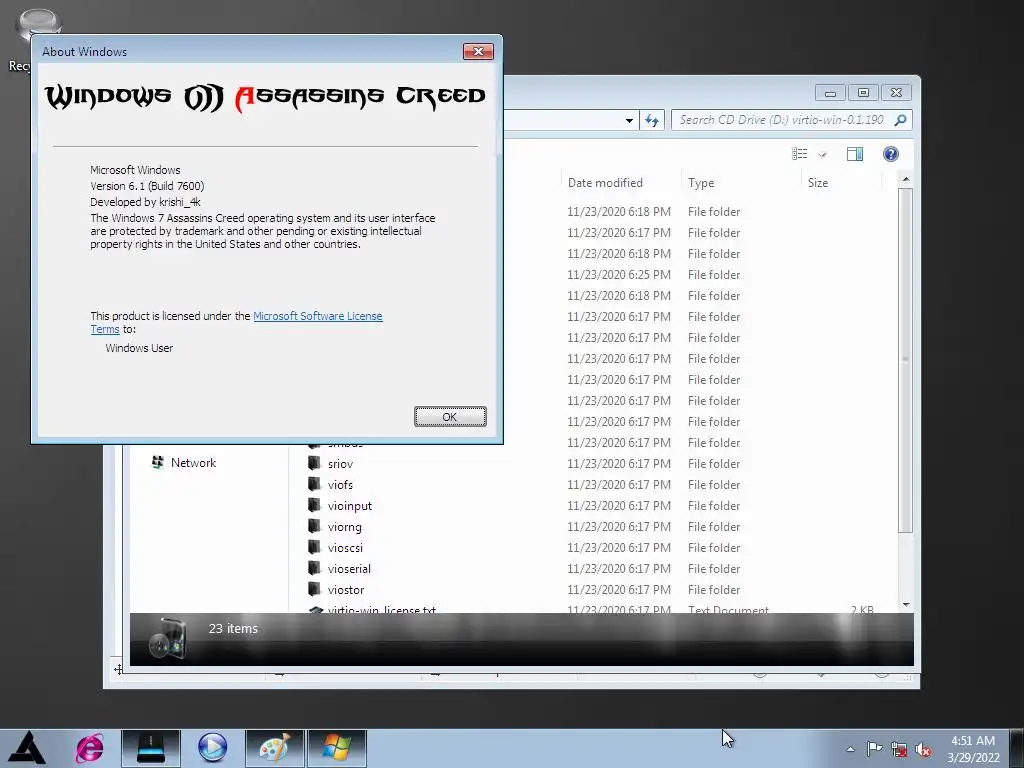Screen dimensions: 1024x768
Task: Open the Start menu Assassins logo
Action: (26, 748)
